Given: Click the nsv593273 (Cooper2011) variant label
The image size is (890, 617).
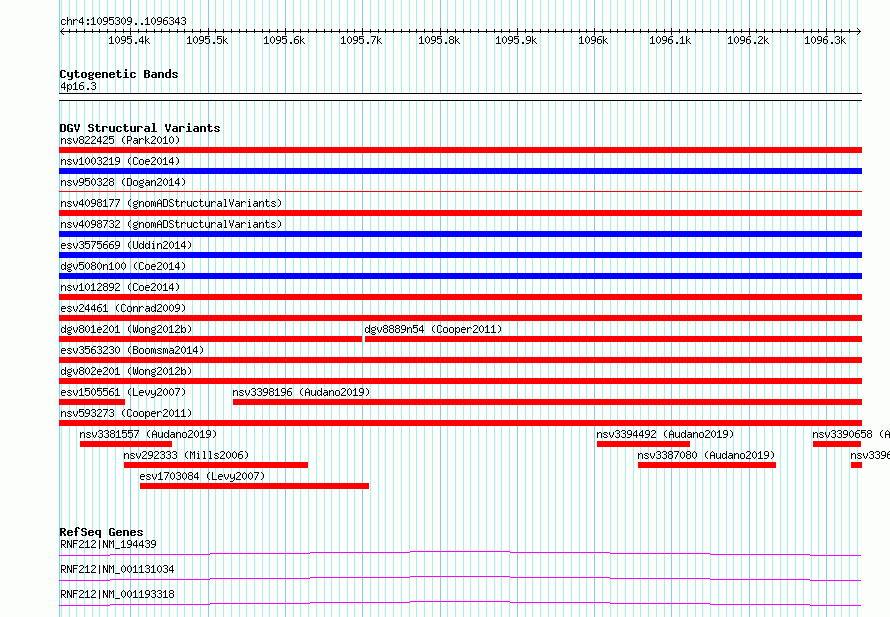Looking at the screenshot, I should (126, 413).
